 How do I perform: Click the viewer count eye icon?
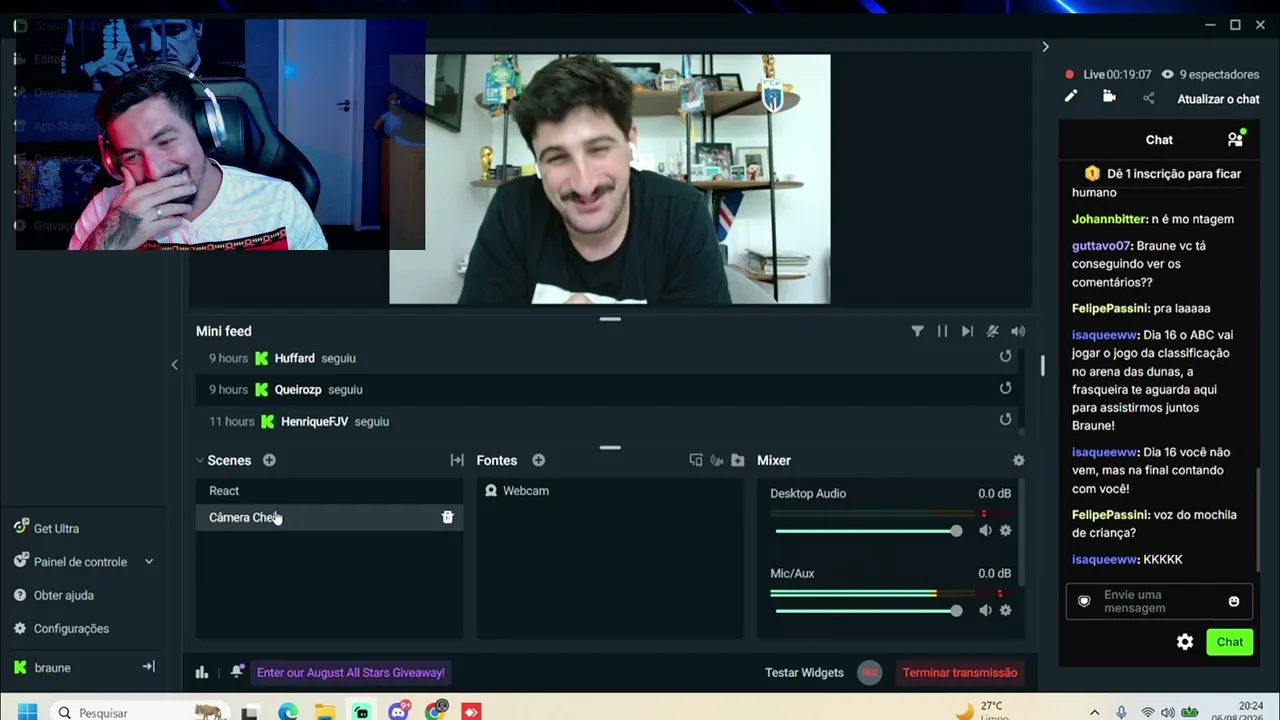point(1167,74)
